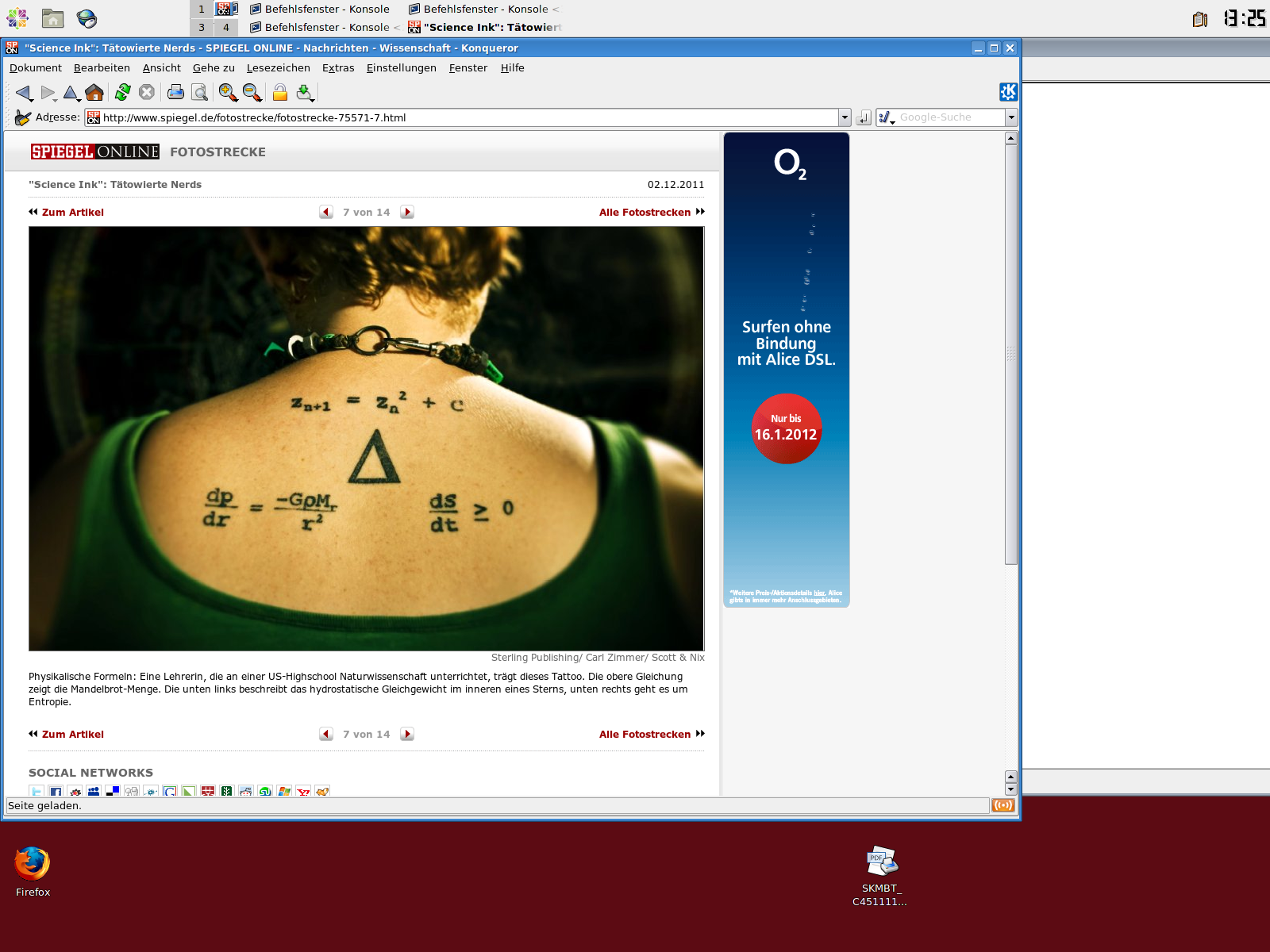This screenshot has width=1270, height=952.
Task: Switch to virtual desktop 3 in pager
Action: (202, 27)
